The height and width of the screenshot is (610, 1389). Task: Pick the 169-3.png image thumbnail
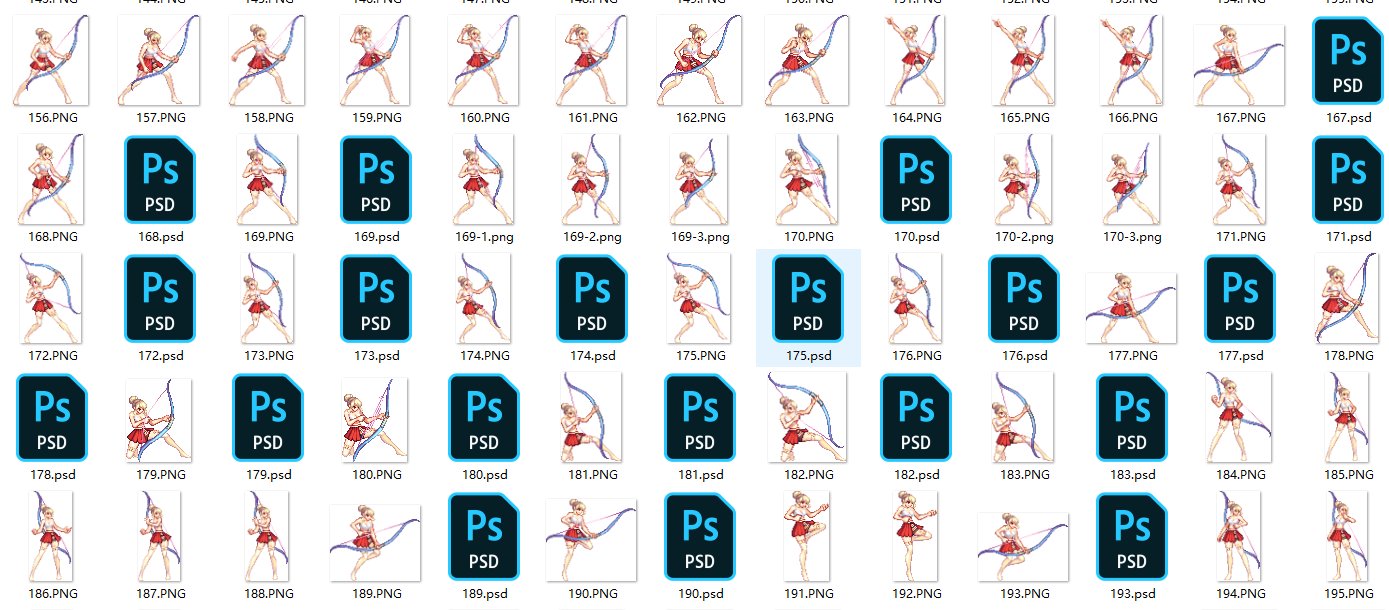point(700,180)
